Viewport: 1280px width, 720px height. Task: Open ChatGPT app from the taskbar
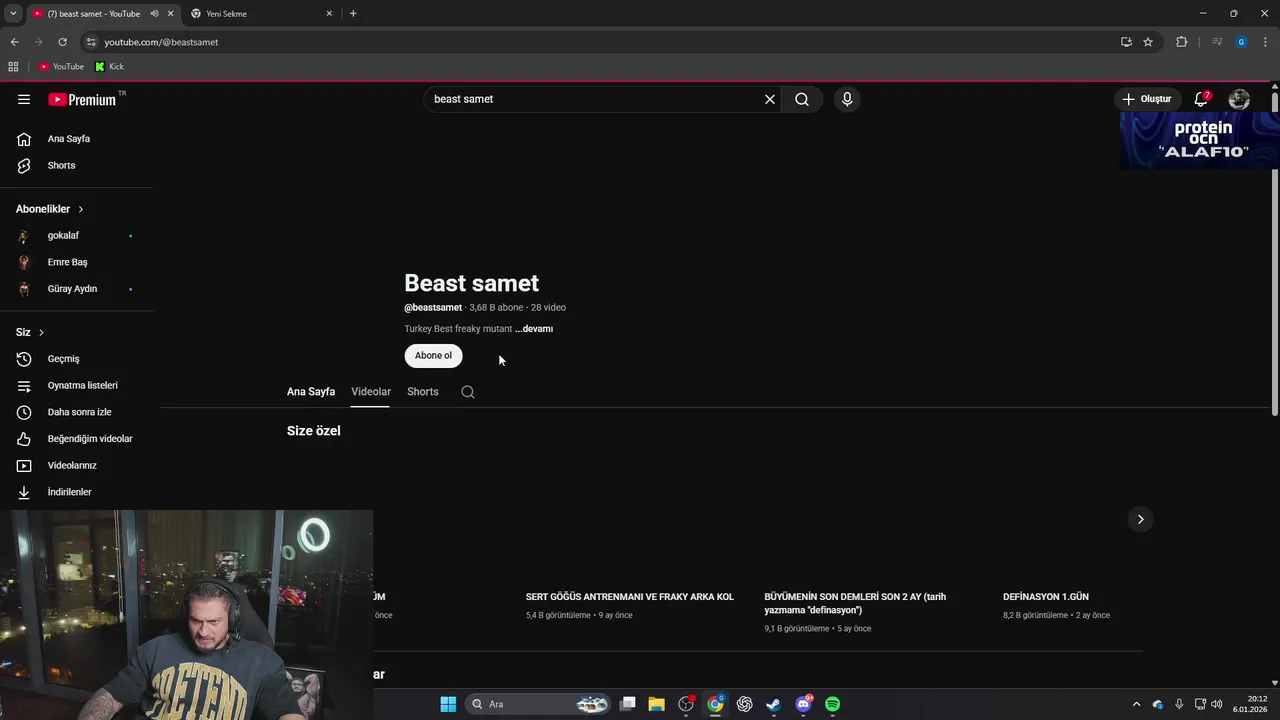click(x=744, y=704)
